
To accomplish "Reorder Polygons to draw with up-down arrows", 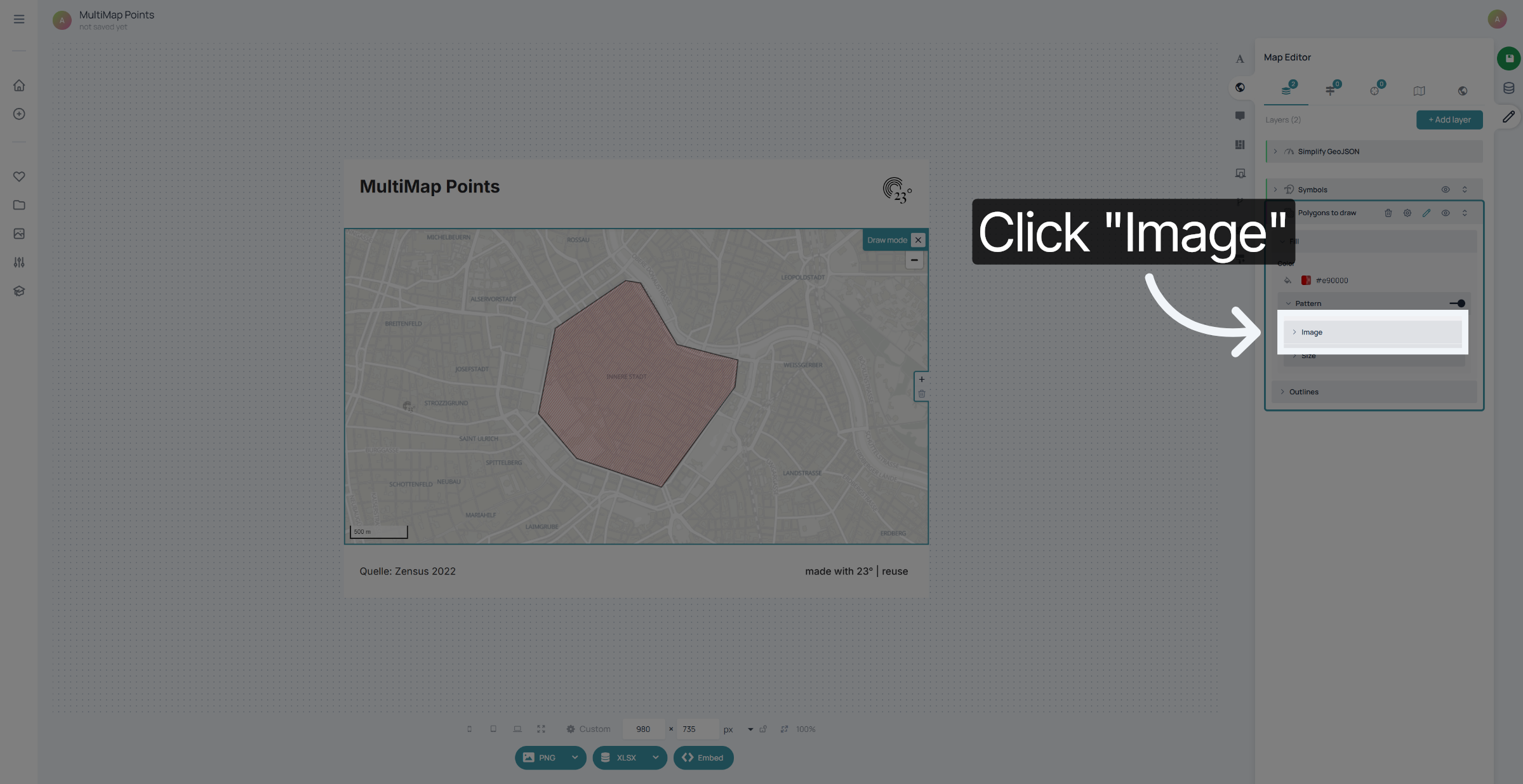I will coord(1465,213).
